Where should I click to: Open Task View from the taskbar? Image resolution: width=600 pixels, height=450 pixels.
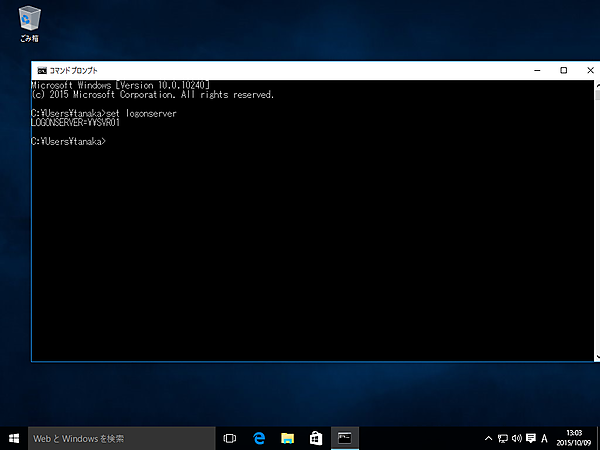(230, 438)
